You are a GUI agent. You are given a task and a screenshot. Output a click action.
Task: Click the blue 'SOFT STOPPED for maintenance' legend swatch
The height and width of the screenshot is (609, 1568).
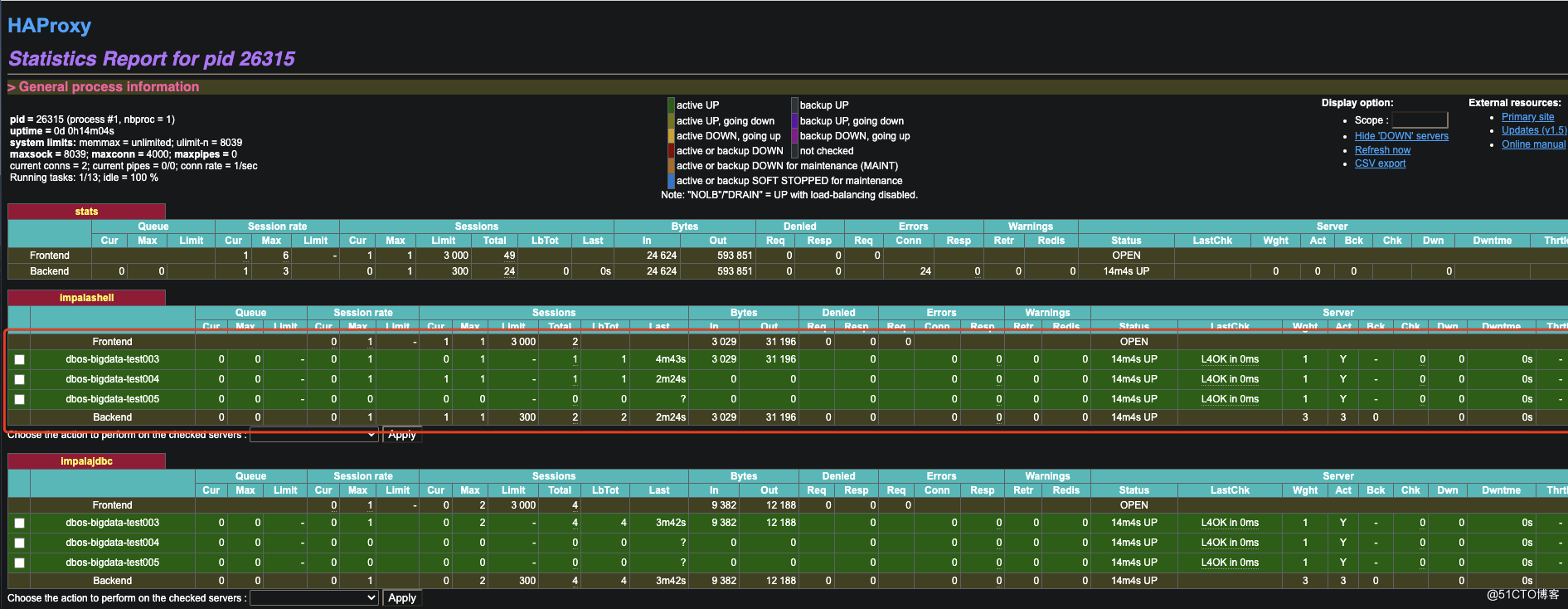(x=671, y=181)
